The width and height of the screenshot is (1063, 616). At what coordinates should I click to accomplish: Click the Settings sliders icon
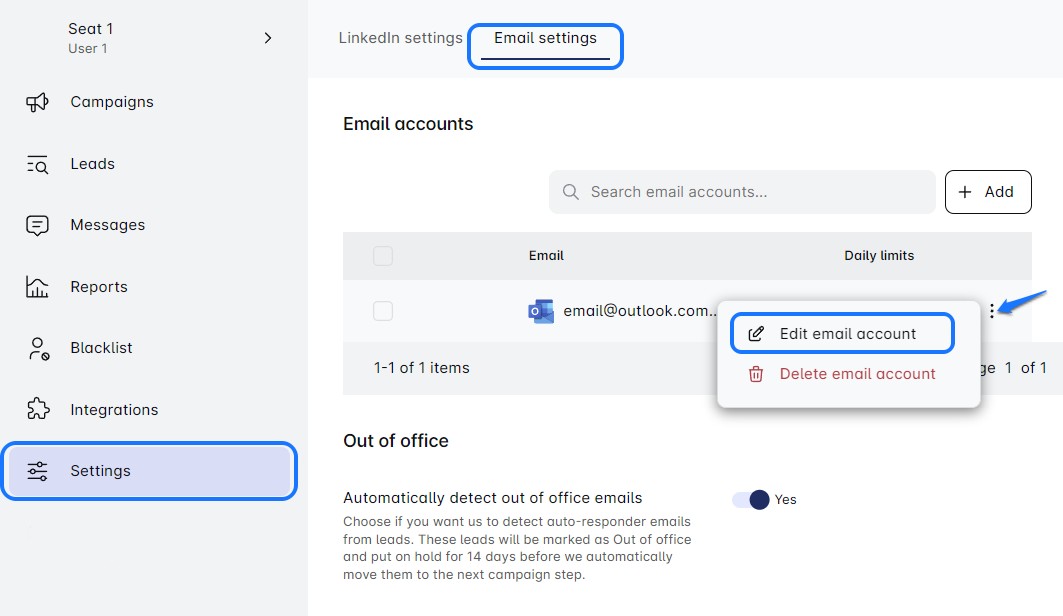pyautogui.click(x=37, y=471)
